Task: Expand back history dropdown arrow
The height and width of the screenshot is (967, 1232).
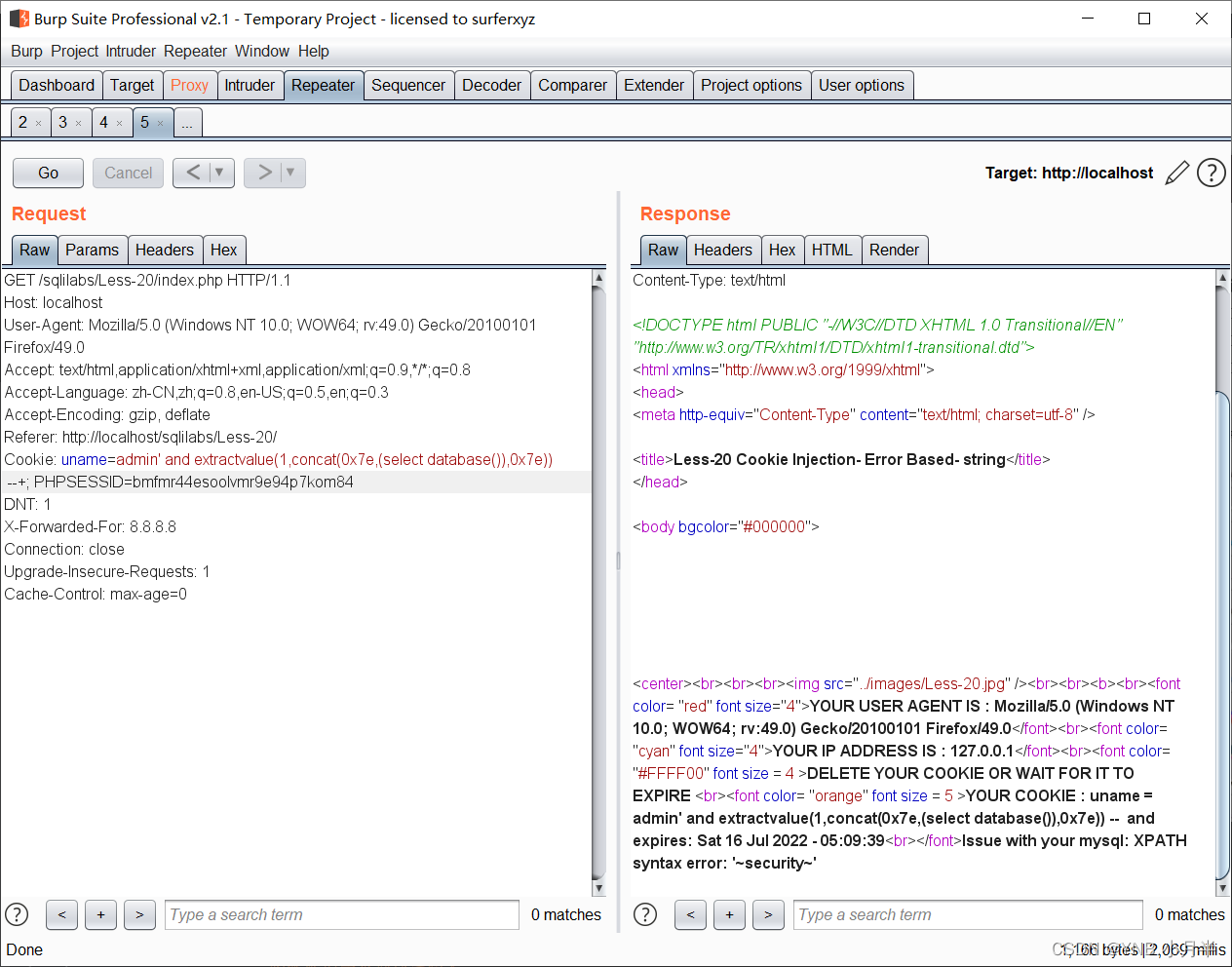Action: pyautogui.click(x=220, y=173)
